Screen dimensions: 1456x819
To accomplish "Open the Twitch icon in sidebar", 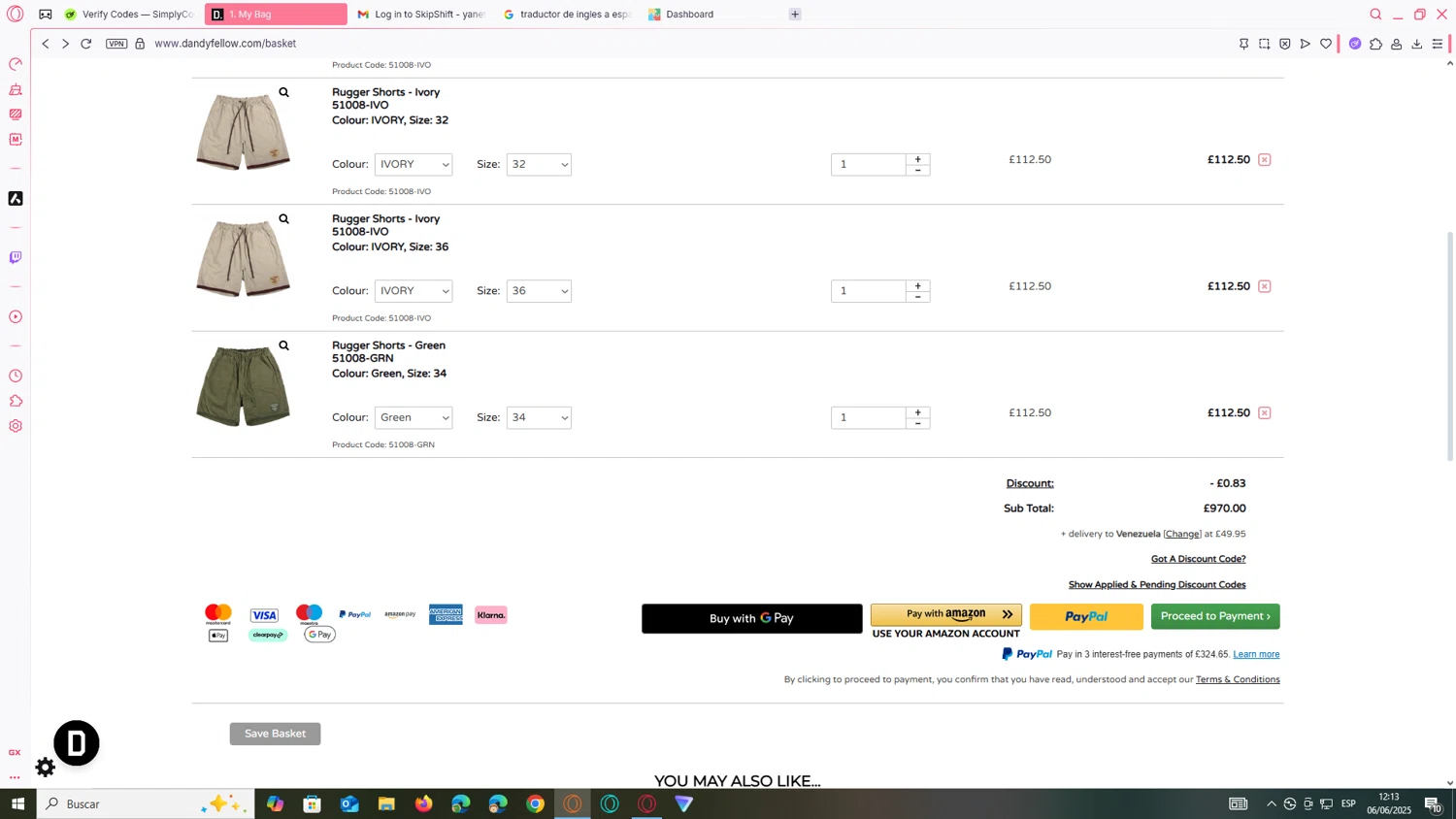I will click(16, 257).
